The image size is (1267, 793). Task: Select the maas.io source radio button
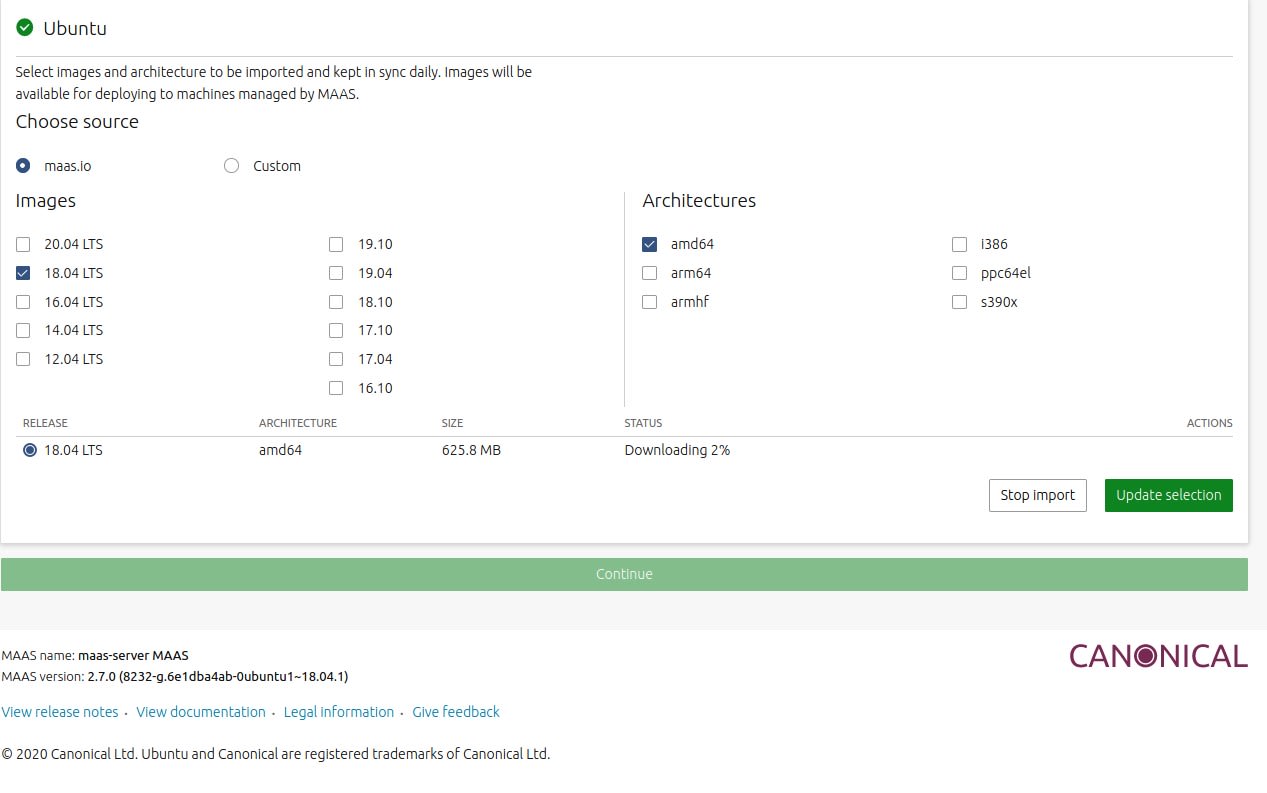coord(23,166)
